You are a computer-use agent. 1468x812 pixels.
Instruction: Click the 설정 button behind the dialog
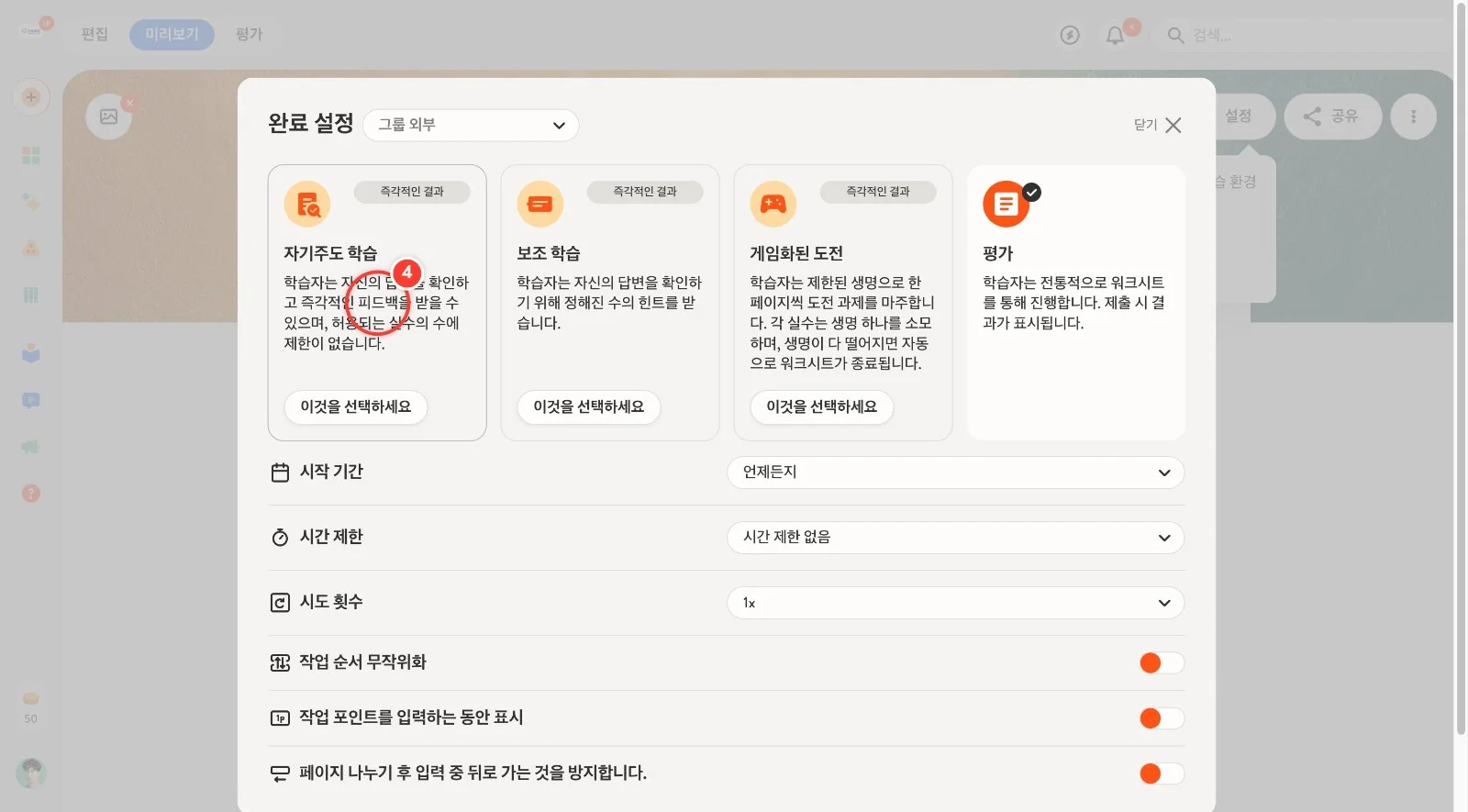pos(1245,117)
